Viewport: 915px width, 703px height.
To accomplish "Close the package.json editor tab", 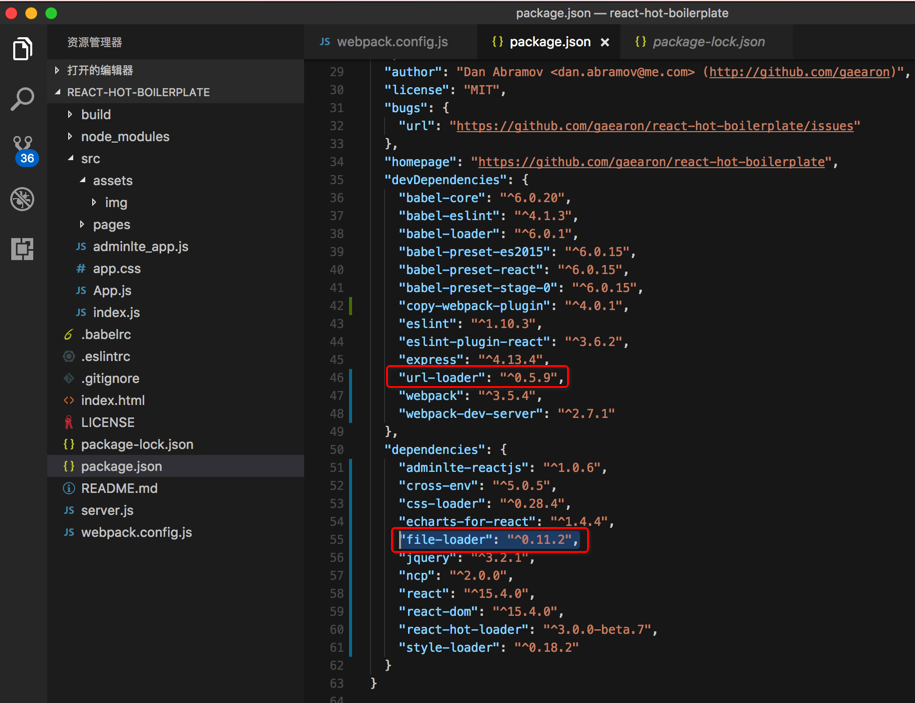I will [x=605, y=42].
